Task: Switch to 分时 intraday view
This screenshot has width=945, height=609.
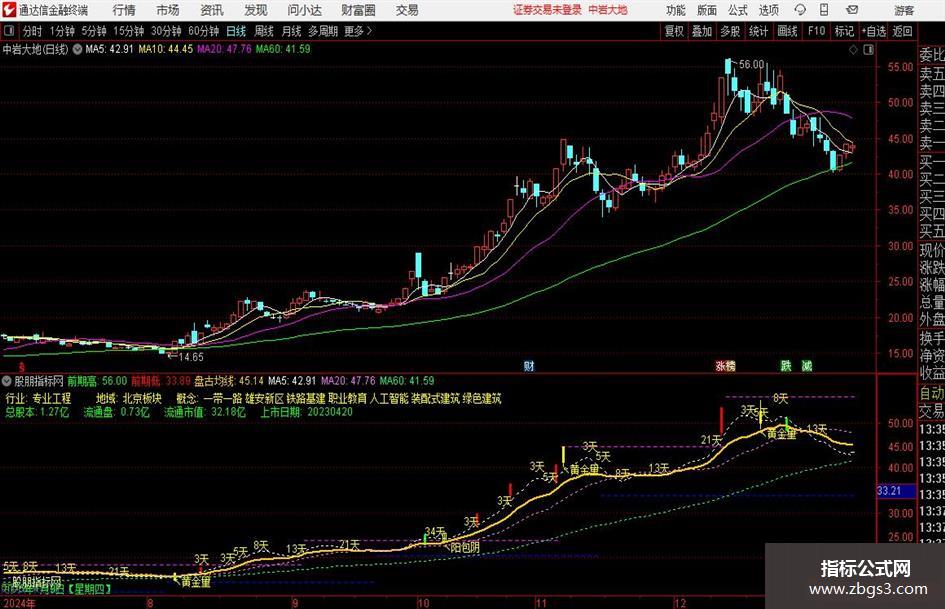Action: pos(33,31)
